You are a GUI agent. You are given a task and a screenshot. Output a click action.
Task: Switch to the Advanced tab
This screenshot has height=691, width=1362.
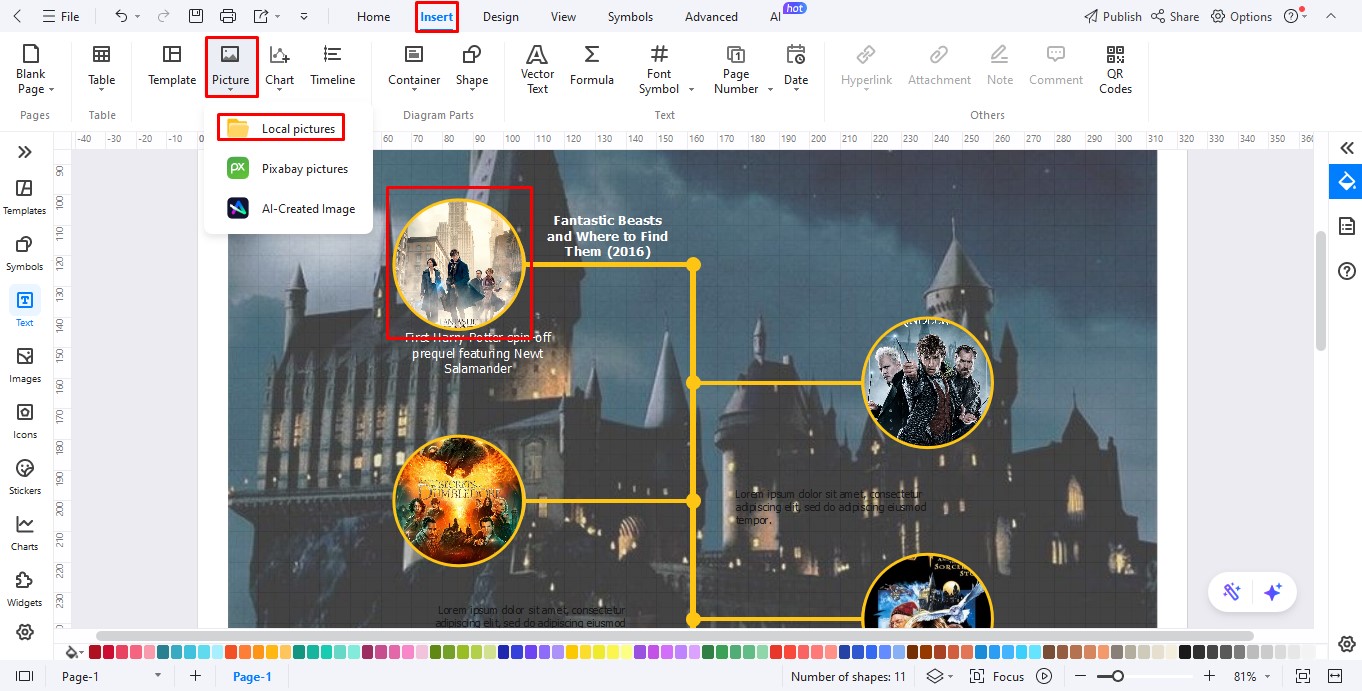coord(711,17)
